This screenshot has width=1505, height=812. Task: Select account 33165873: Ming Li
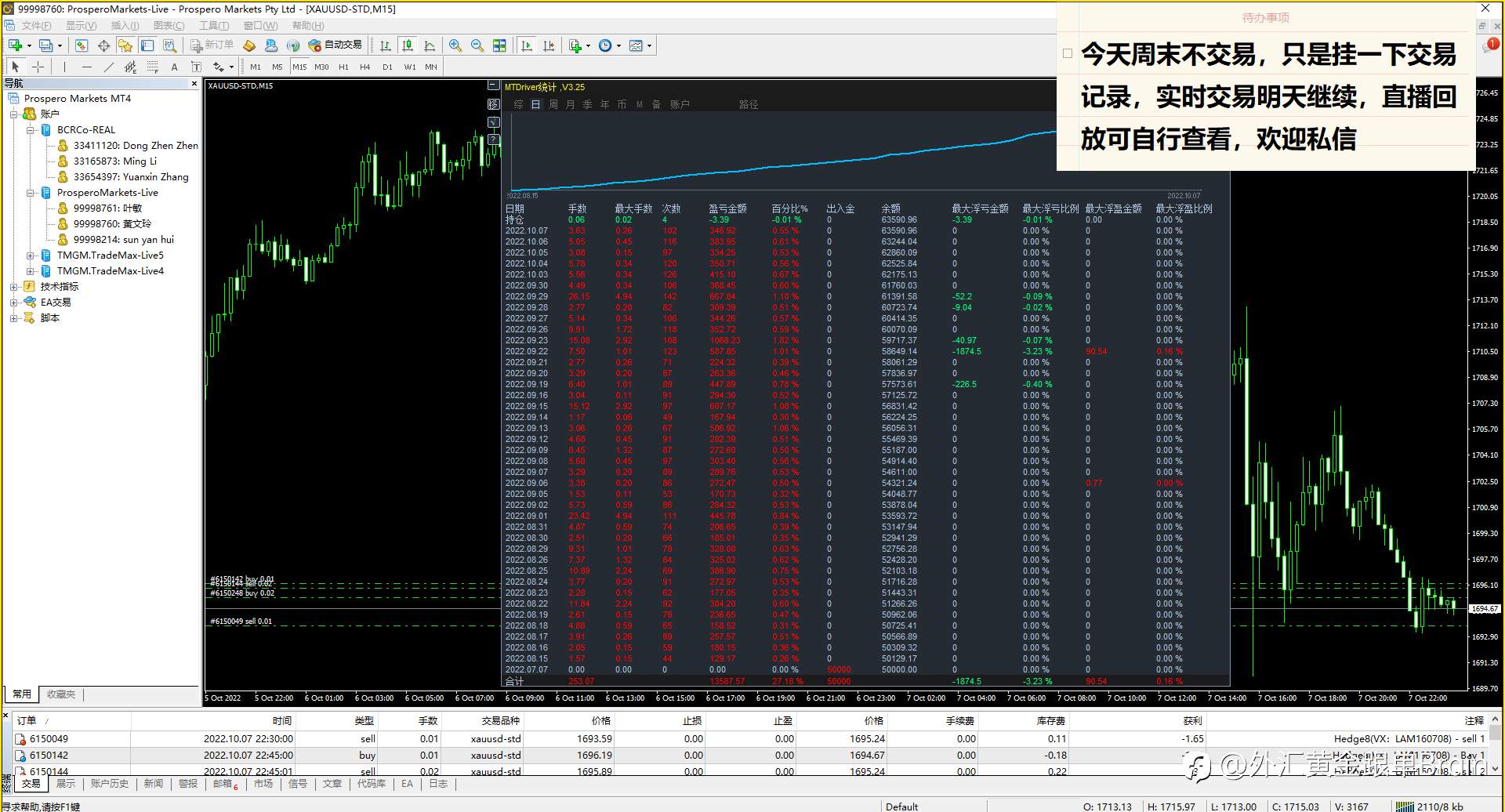(114, 161)
